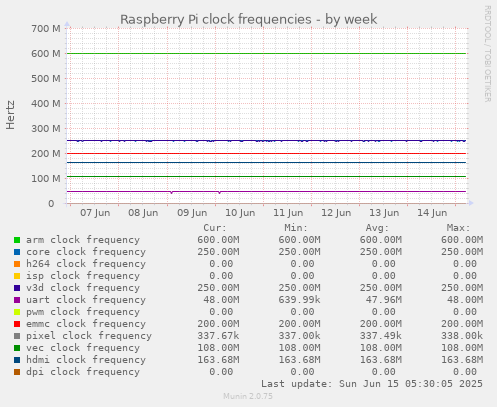Click the emmc clock frequency red swatch
This screenshot has width=497, height=407.
[x=17, y=324]
